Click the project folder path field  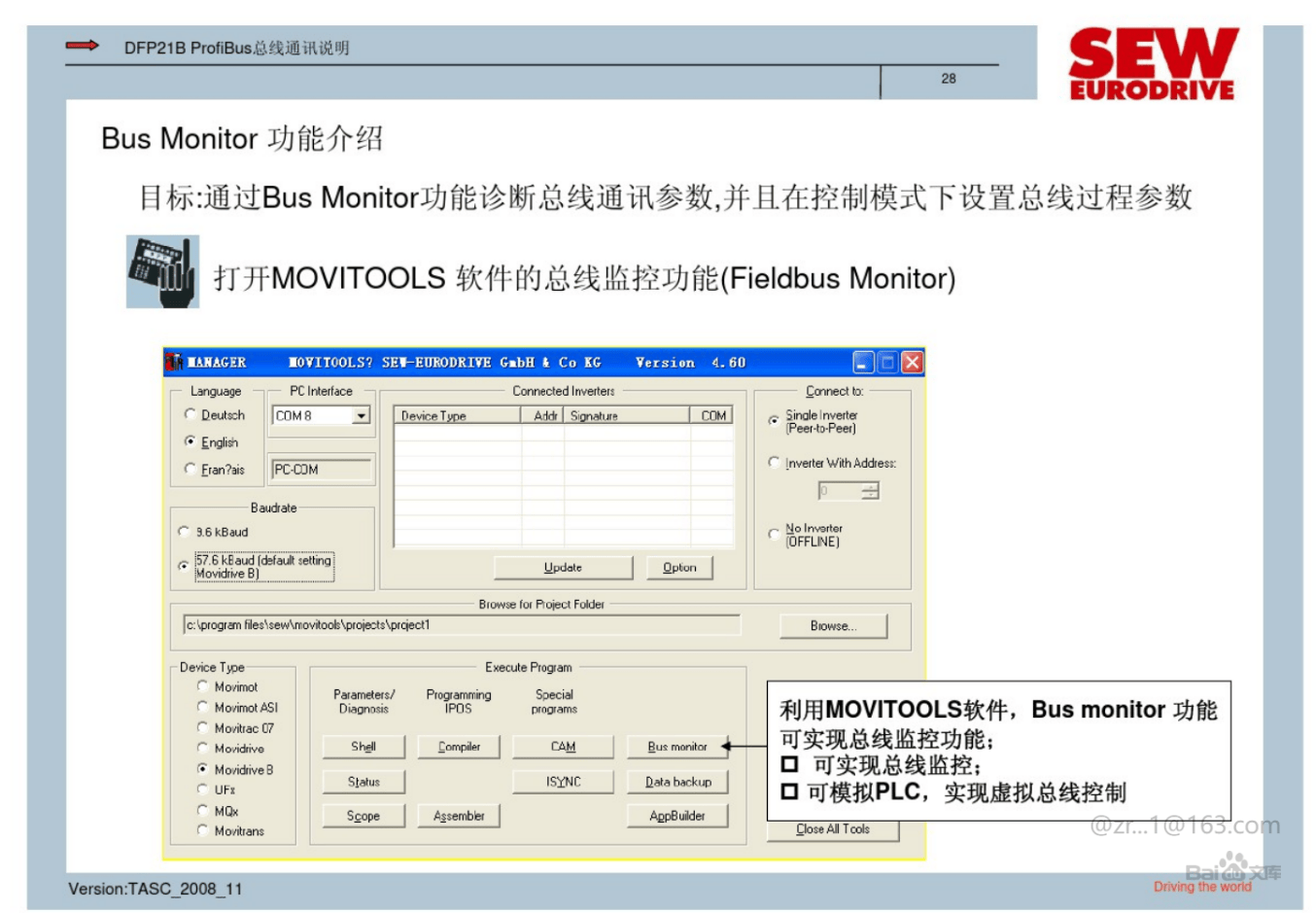point(462,624)
